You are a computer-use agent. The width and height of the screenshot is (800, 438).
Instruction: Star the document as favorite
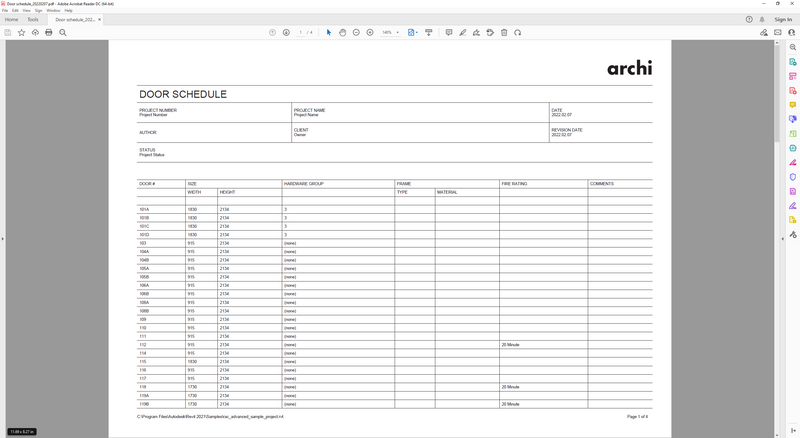click(21, 32)
